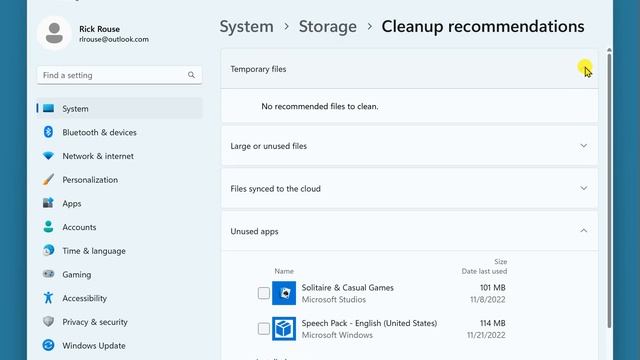Click Rick Rouse profile avatar
The image size is (640, 360).
click(54, 33)
